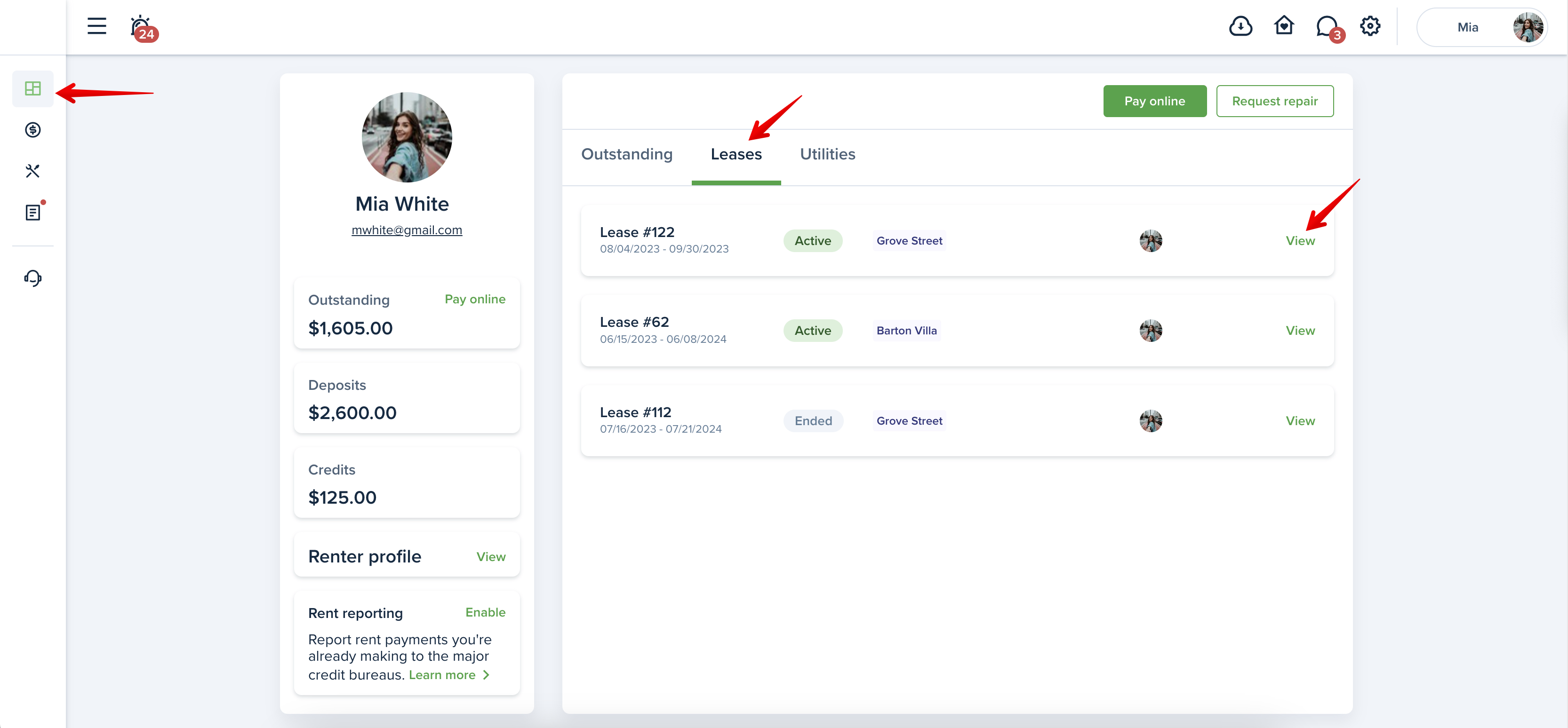
Task: Open the documents icon with red dot
Action: tap(33, 212)
